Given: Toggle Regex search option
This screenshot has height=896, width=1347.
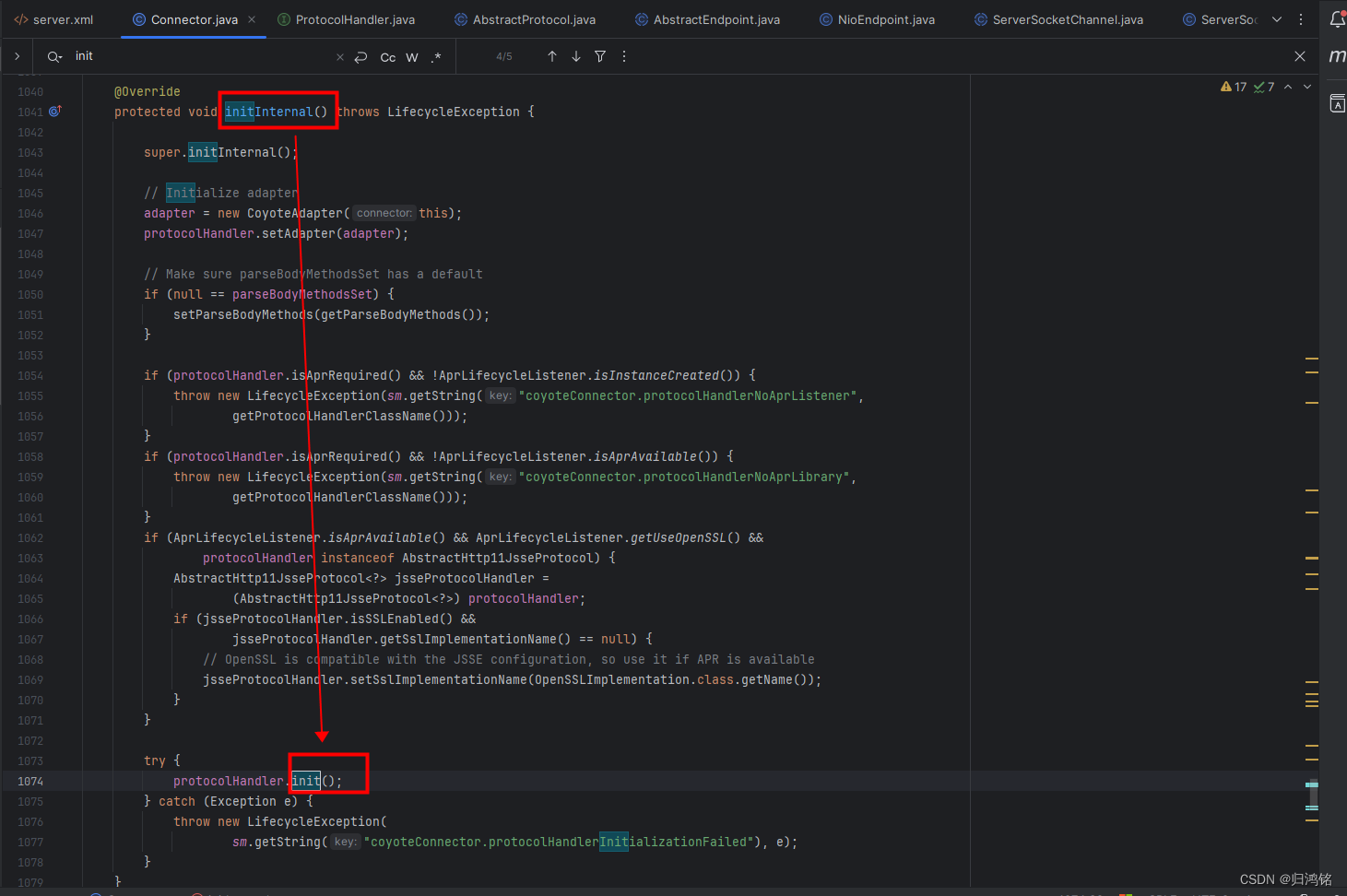Looking at the screenshot, I should 436,57.
